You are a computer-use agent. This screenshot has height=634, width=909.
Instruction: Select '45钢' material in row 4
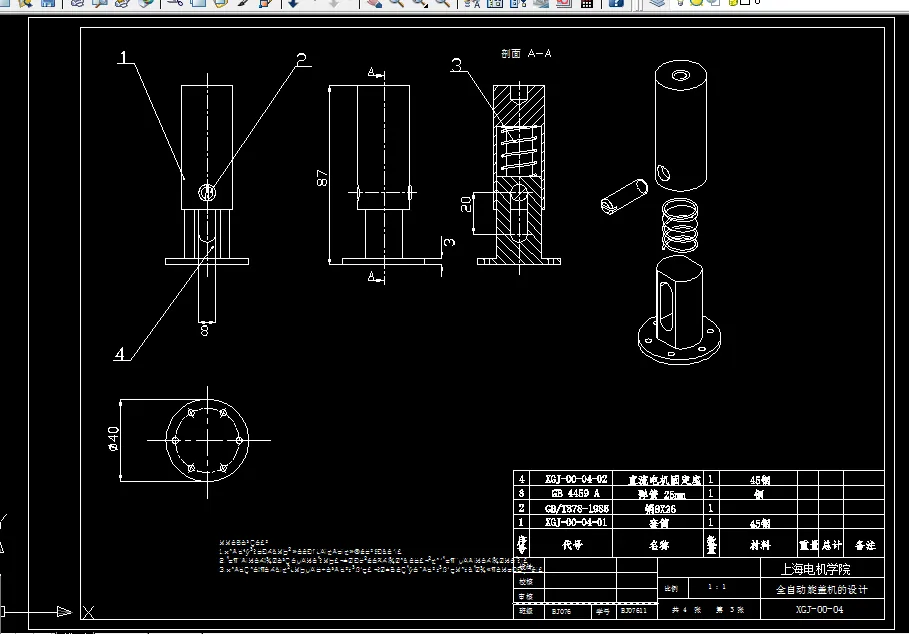[x=760, y=480]
